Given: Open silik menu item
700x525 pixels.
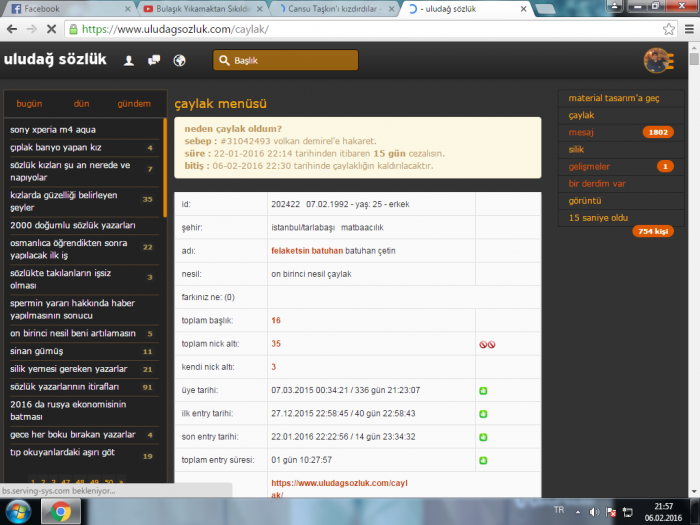Looking at the screenshot, I should pos(576,150).
